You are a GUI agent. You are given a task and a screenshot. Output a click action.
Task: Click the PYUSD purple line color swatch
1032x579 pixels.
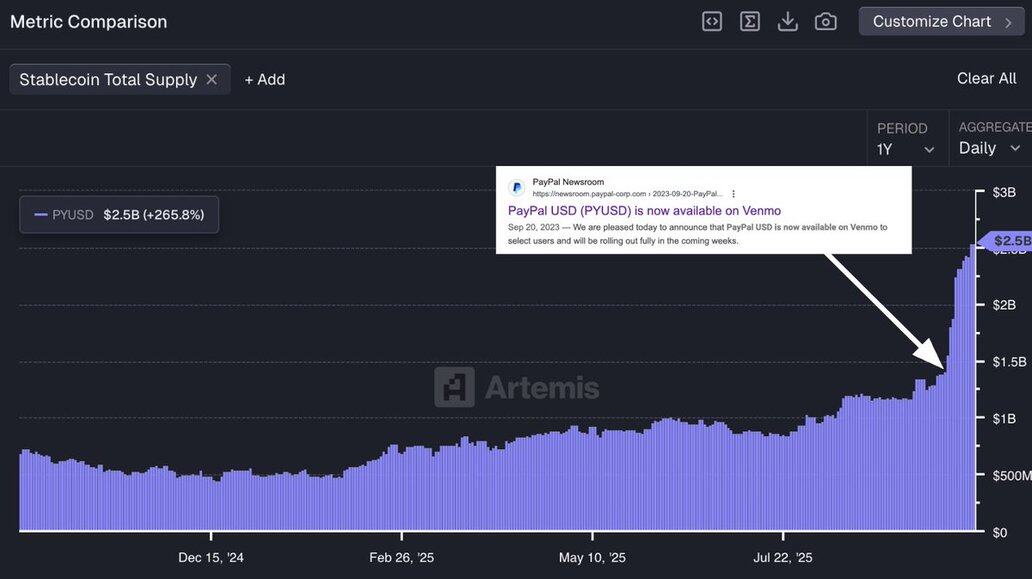41,214
